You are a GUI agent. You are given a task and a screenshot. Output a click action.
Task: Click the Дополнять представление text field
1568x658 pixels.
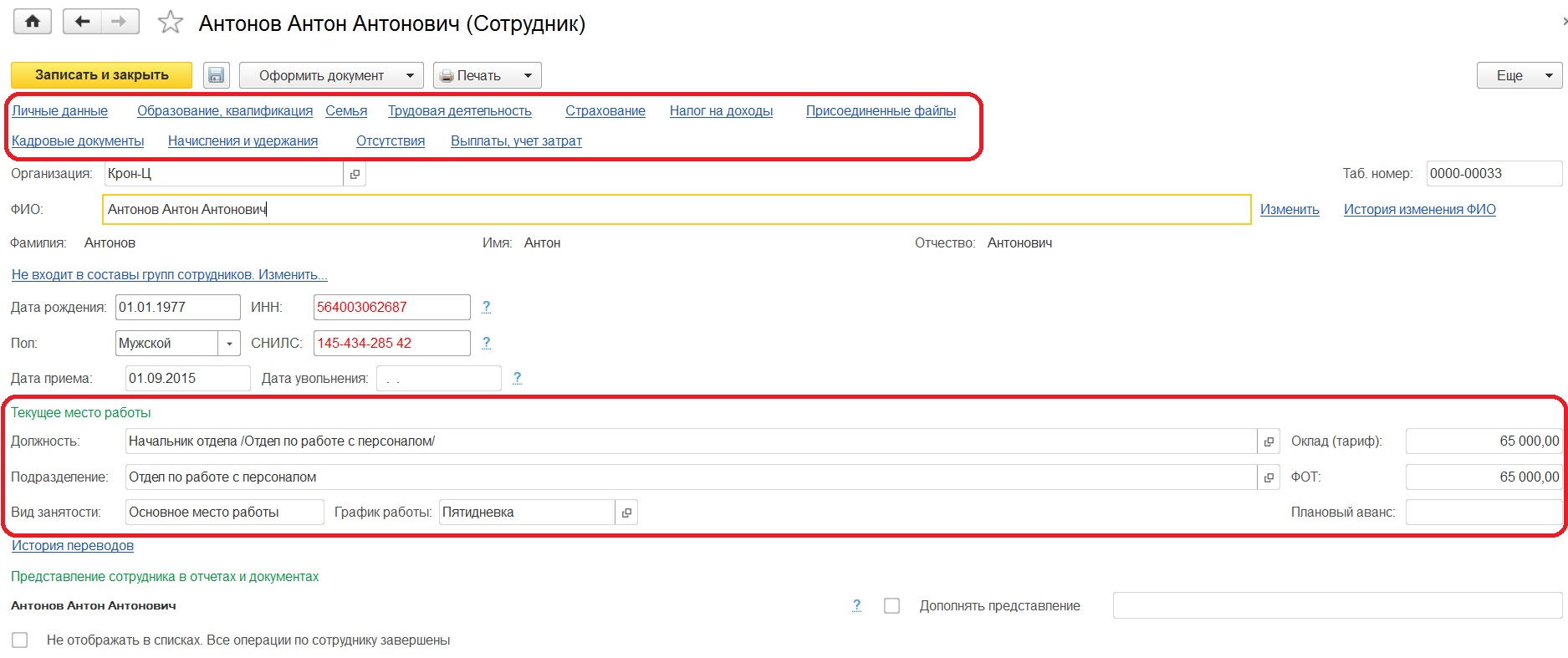coord(1338,605)
